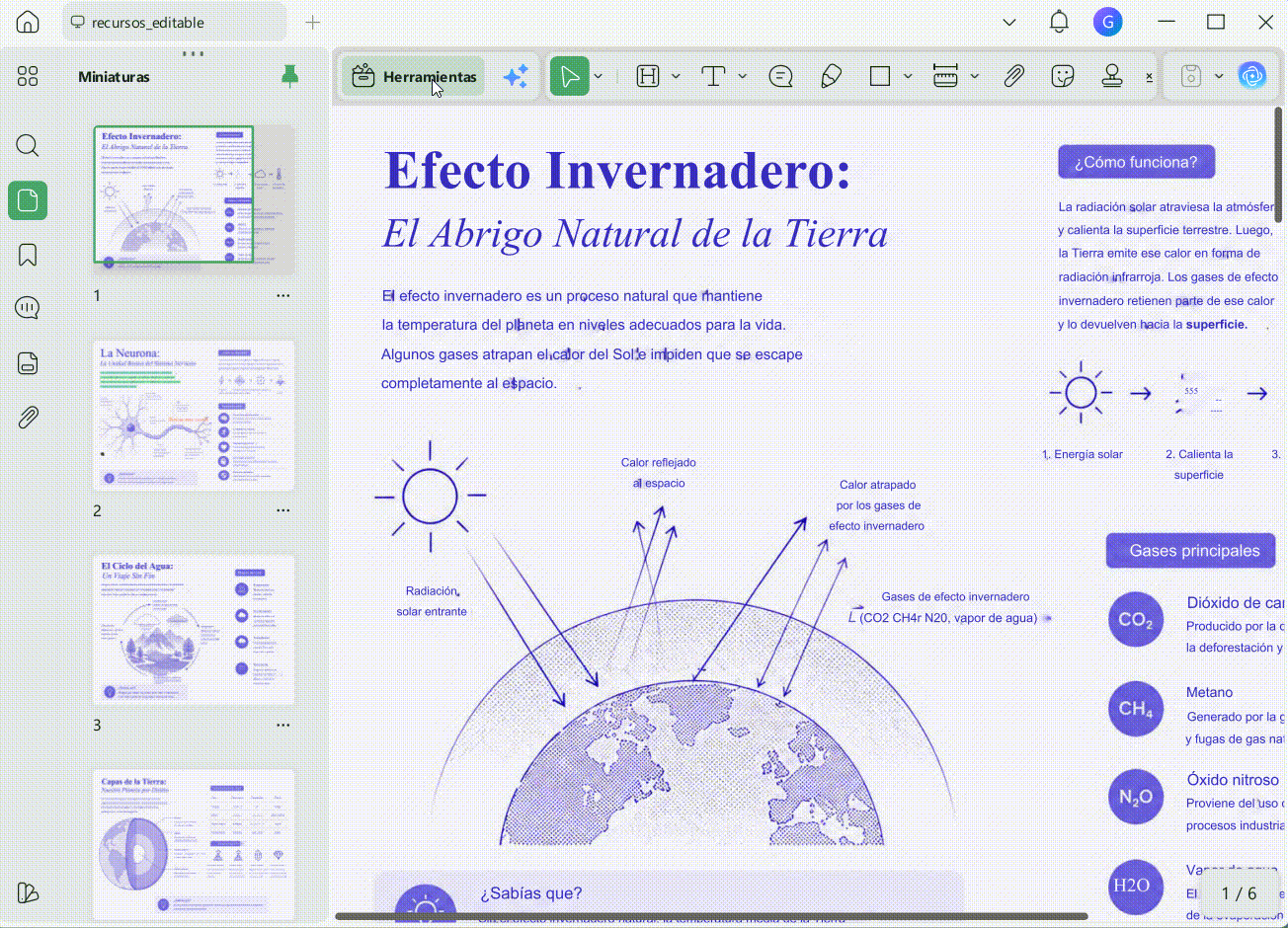Select page 2 La Neurona thumbnail
Image resolution: width=1288 pixels, height=928 pixels.
(x=195, y=416)
